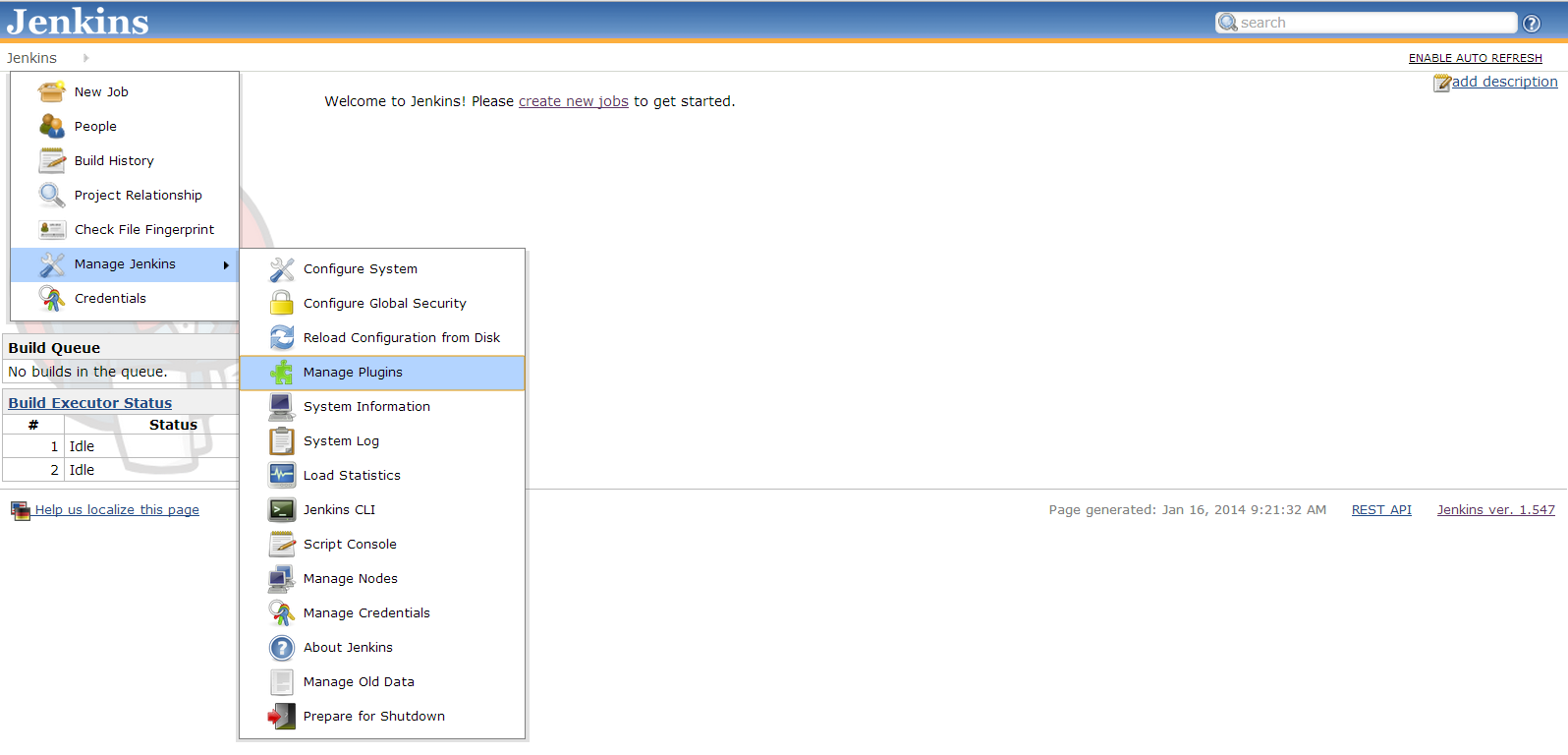Click the Jenkins ver. 1.547 link

pyautogui.click(x=1496, y=510)
